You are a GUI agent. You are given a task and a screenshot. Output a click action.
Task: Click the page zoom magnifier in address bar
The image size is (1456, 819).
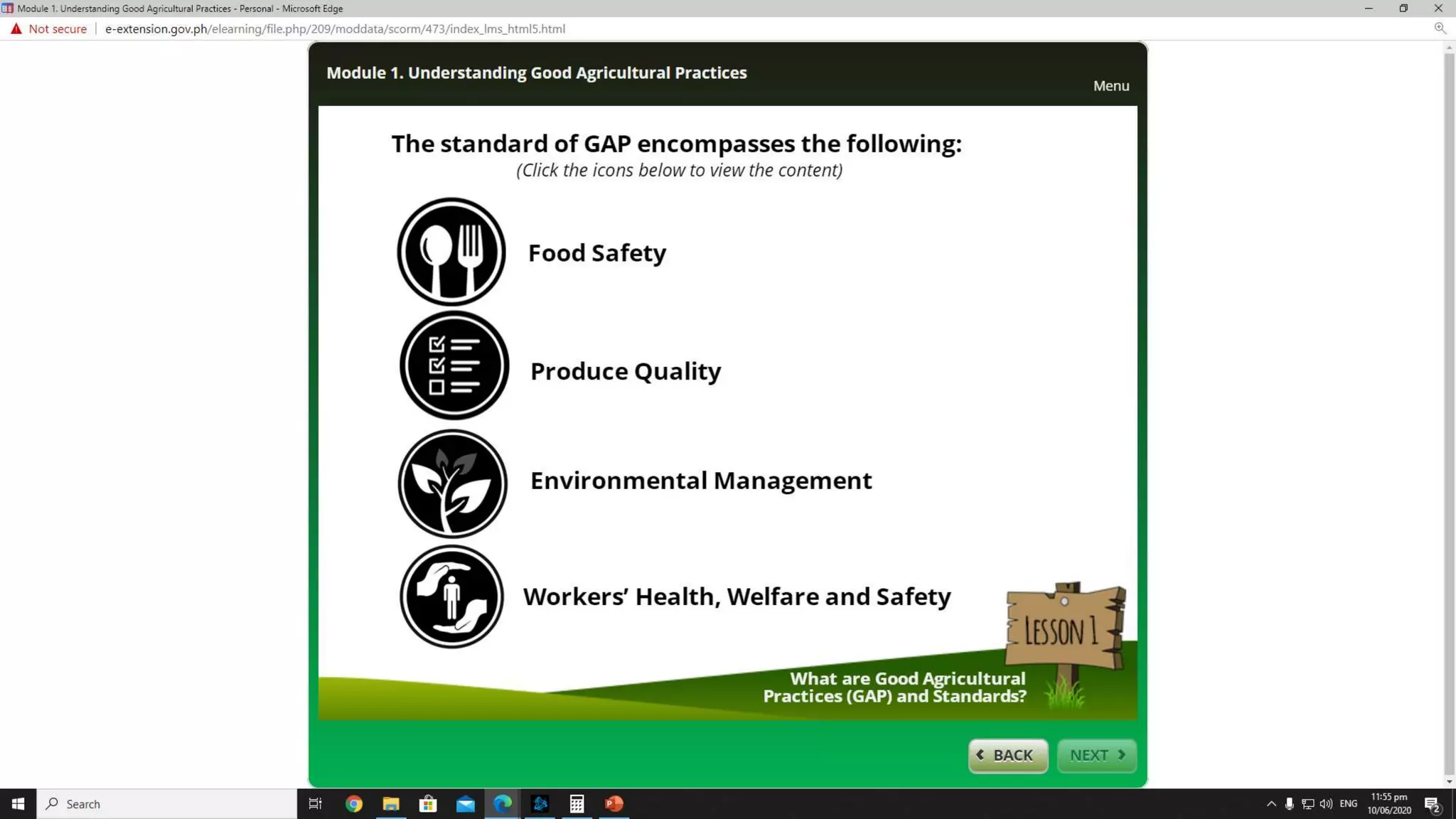1440,28
